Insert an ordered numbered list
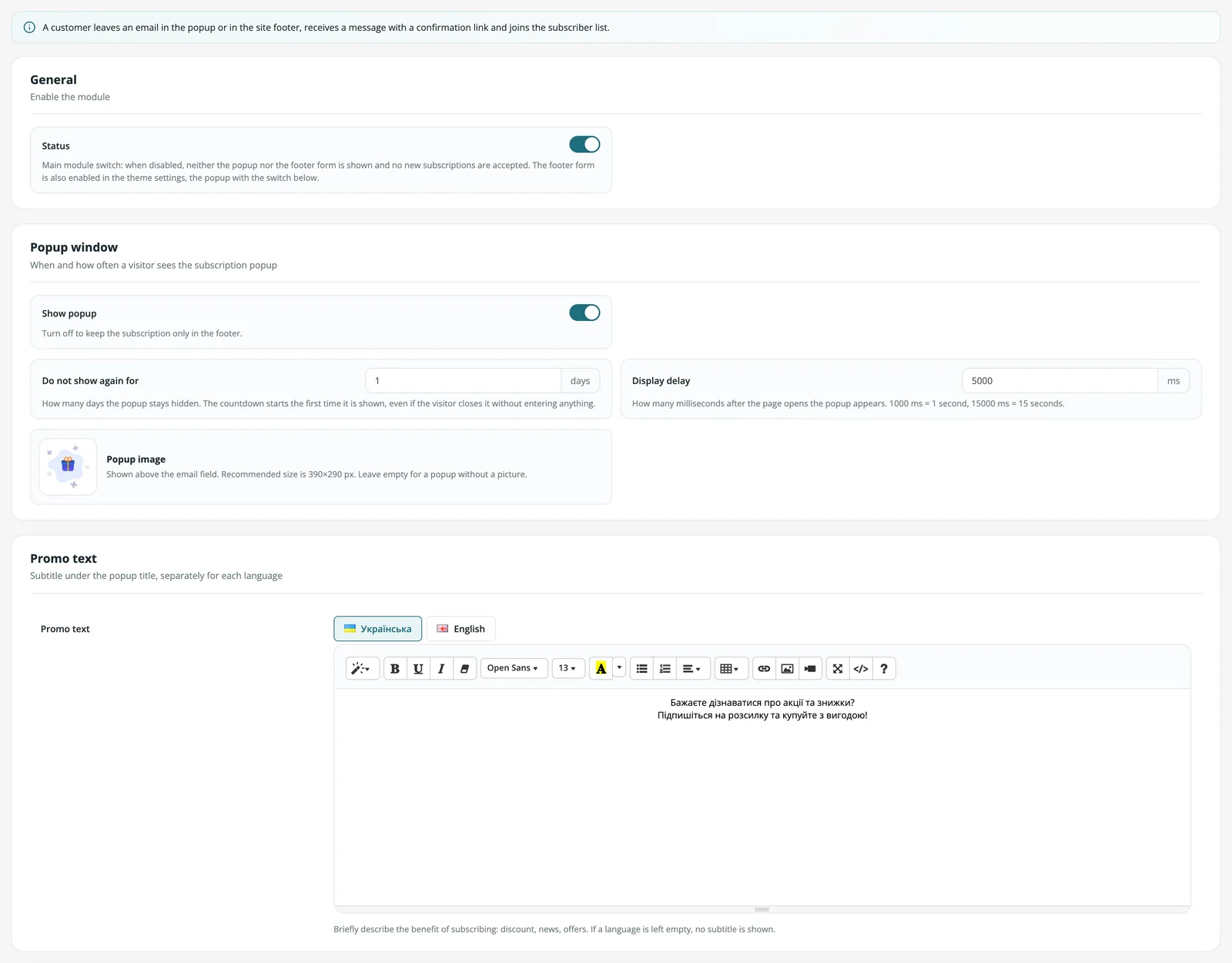1232x963 pixels. [665, 668]
